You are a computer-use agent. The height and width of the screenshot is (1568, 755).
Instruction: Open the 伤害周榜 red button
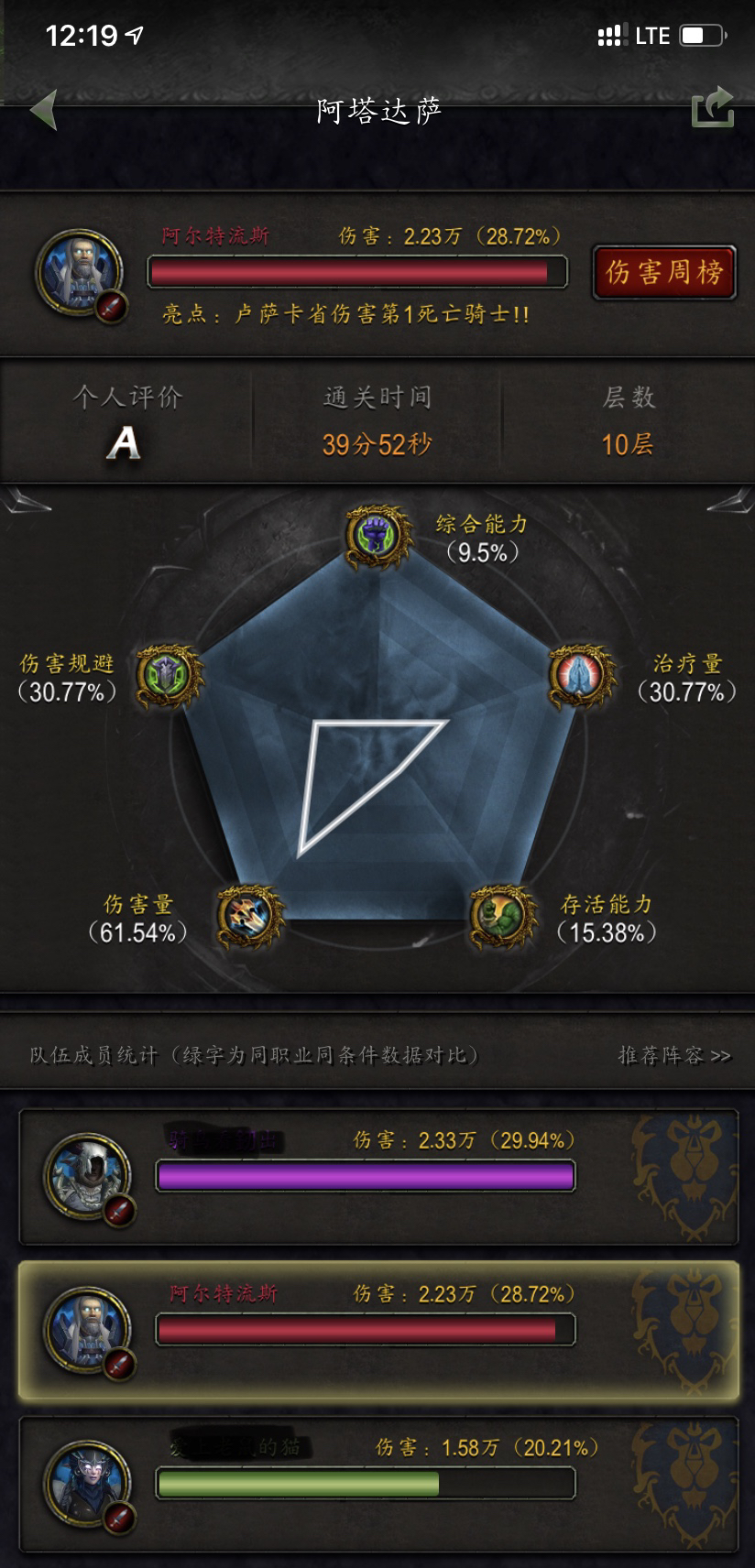click(x=664, y=272)
